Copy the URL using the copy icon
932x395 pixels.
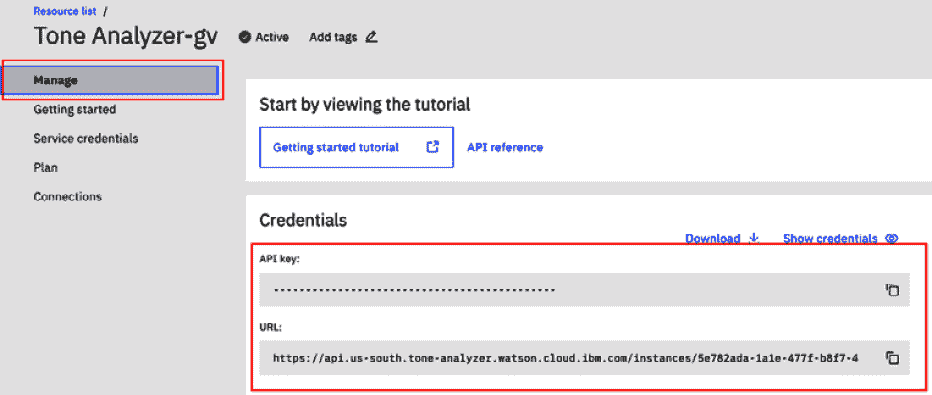coord(892,358)
